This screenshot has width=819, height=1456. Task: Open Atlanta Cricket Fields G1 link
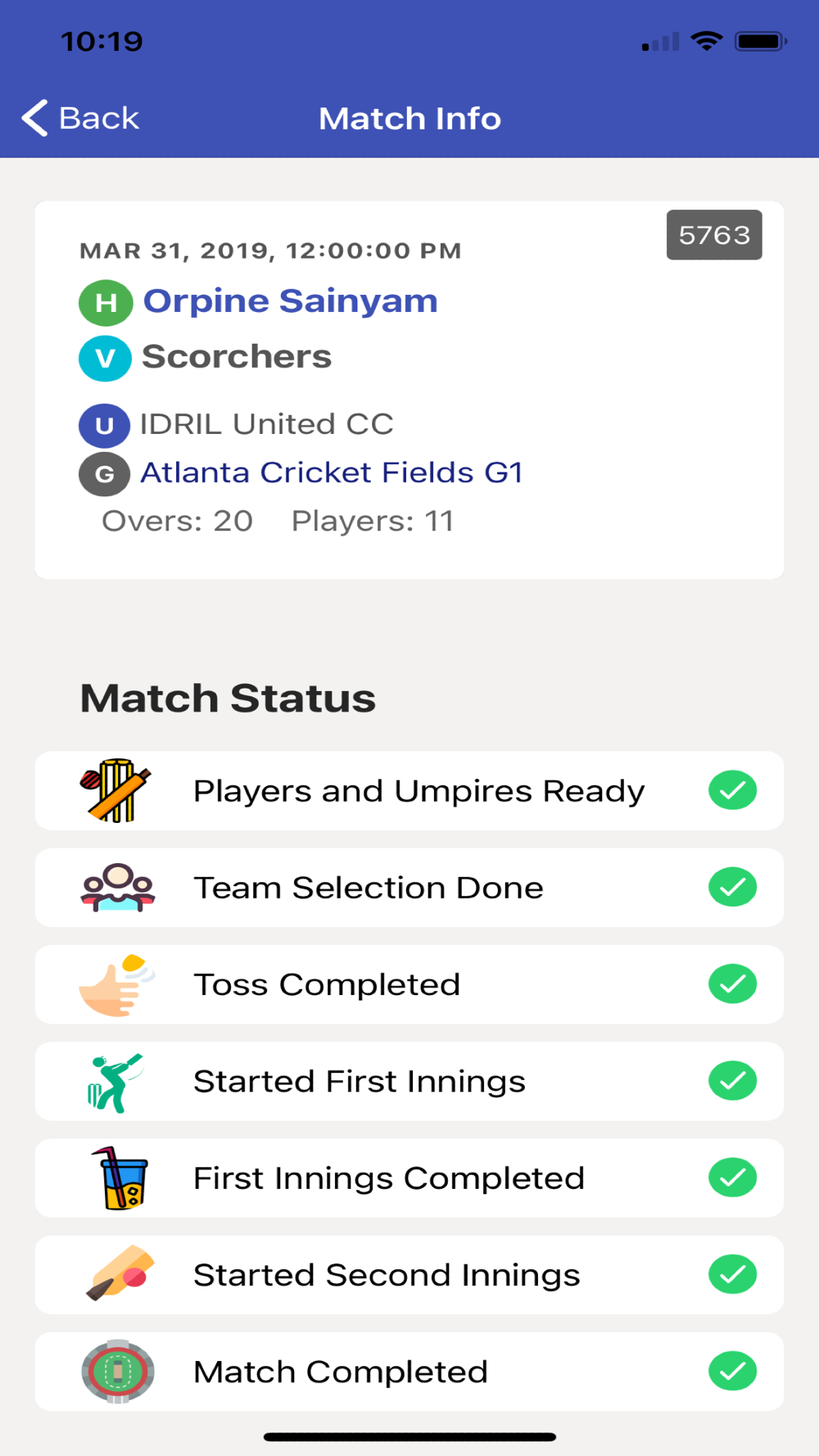click(332, 473)
